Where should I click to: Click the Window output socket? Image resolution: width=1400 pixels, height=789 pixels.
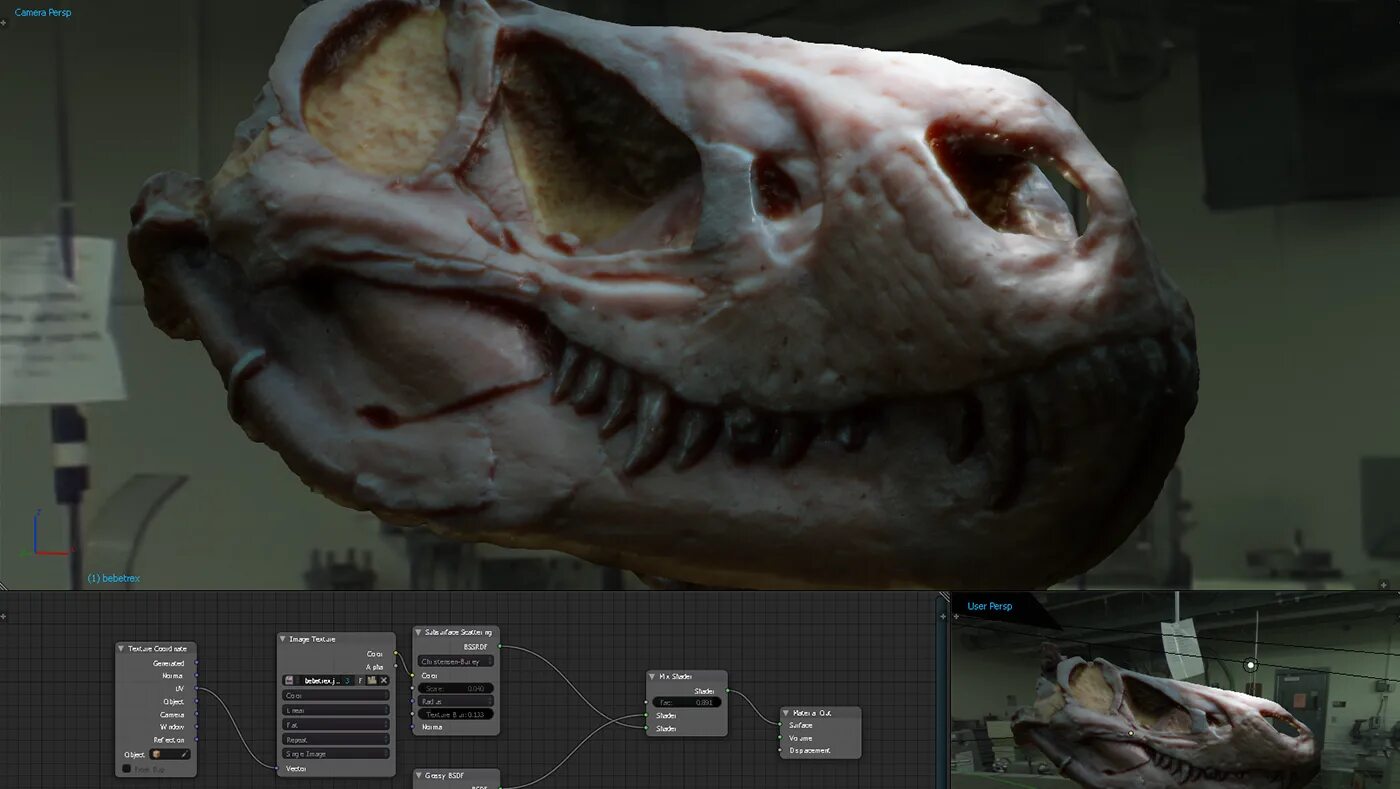pos(196,726)
